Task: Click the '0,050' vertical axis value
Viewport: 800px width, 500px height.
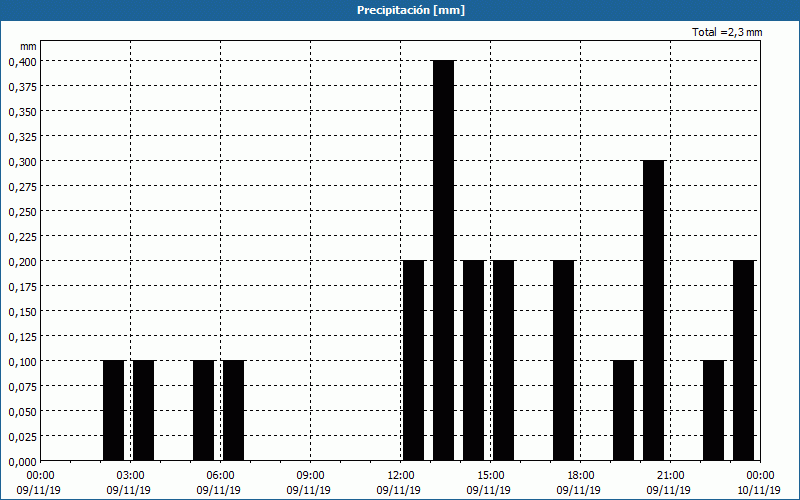Action: pos(23,412)
